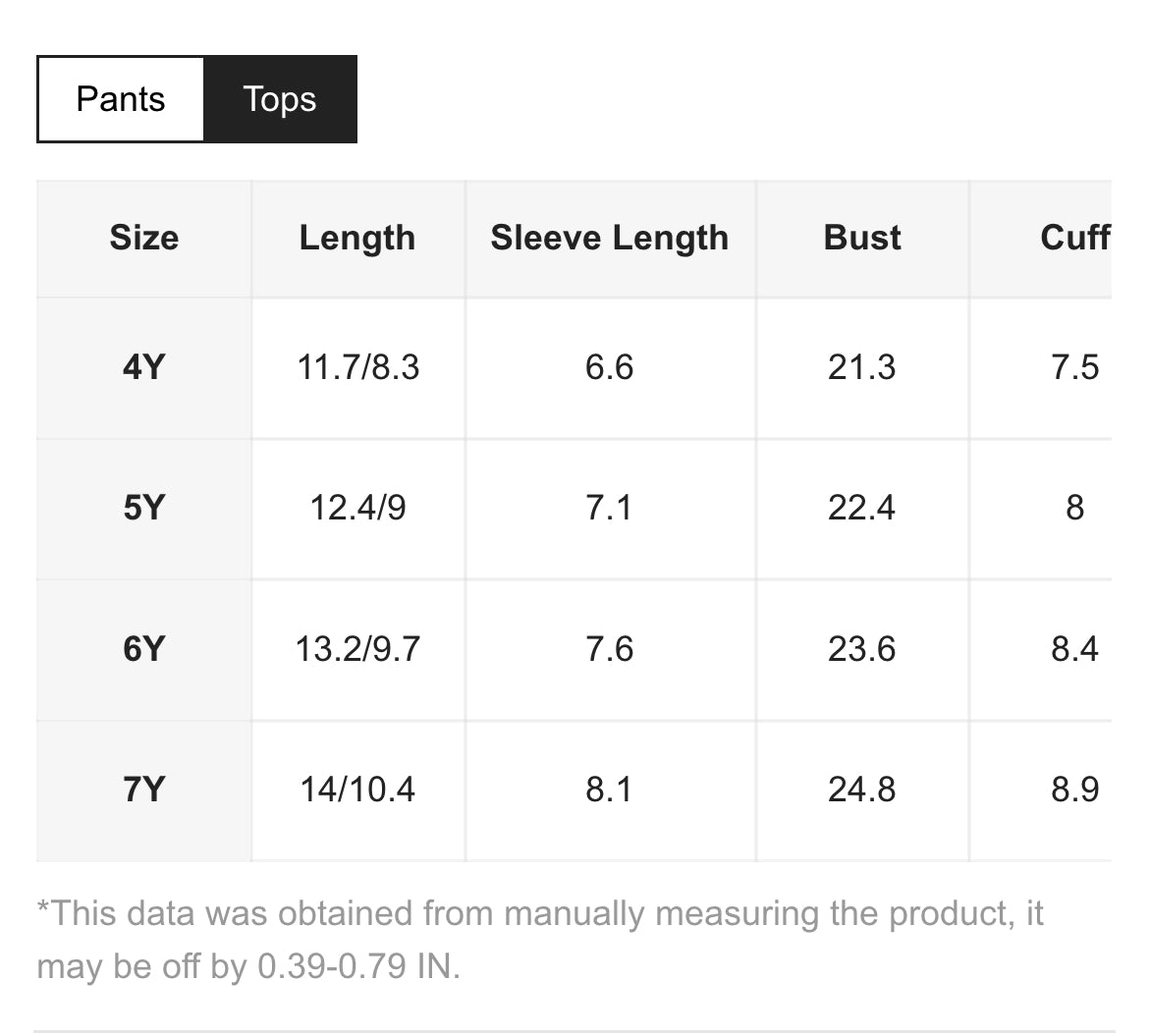Click the 7.6 sleeve length cell
1149x1036 pixels.
pyautogui.click(x=610, y=649)
